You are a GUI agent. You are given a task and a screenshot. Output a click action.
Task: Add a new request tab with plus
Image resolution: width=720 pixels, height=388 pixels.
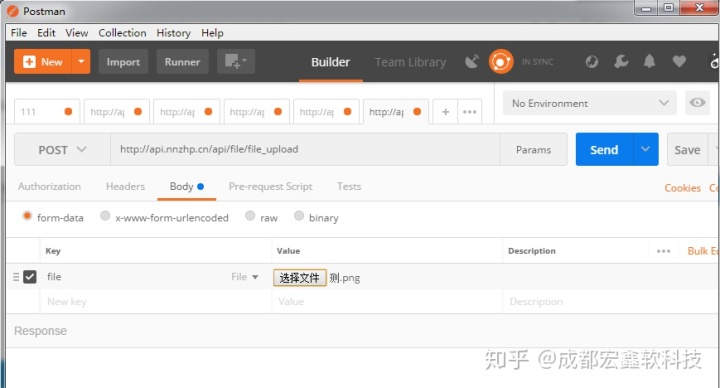pos(445,112)
